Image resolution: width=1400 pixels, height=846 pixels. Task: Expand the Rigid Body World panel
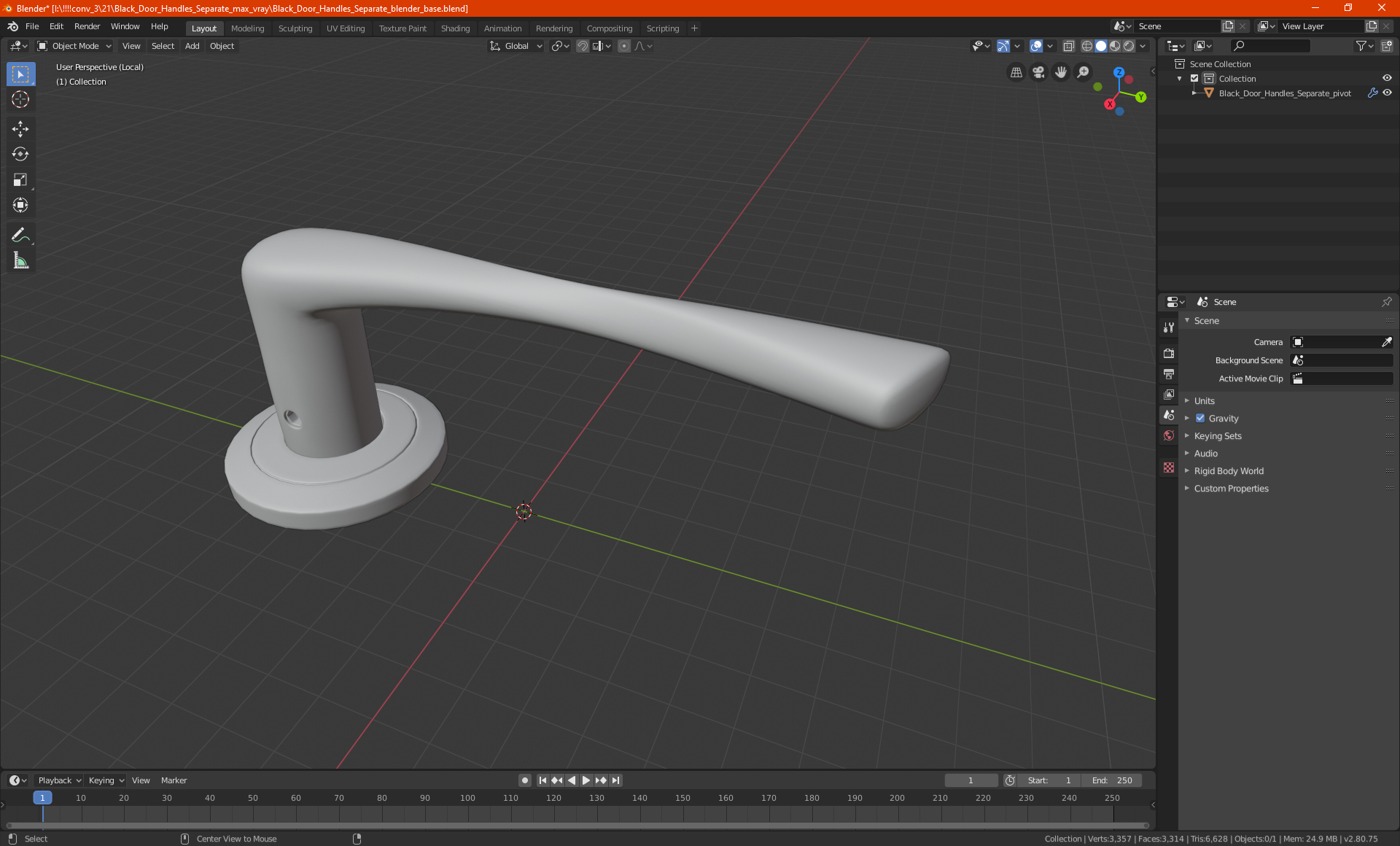pyautogui.click(x=1229, y=471)
